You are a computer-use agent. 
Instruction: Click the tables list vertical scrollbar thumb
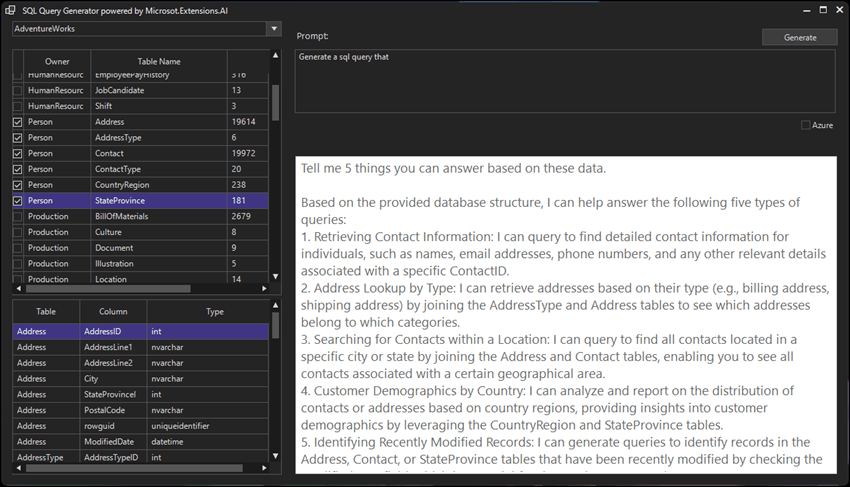click(x=276, y=102)
